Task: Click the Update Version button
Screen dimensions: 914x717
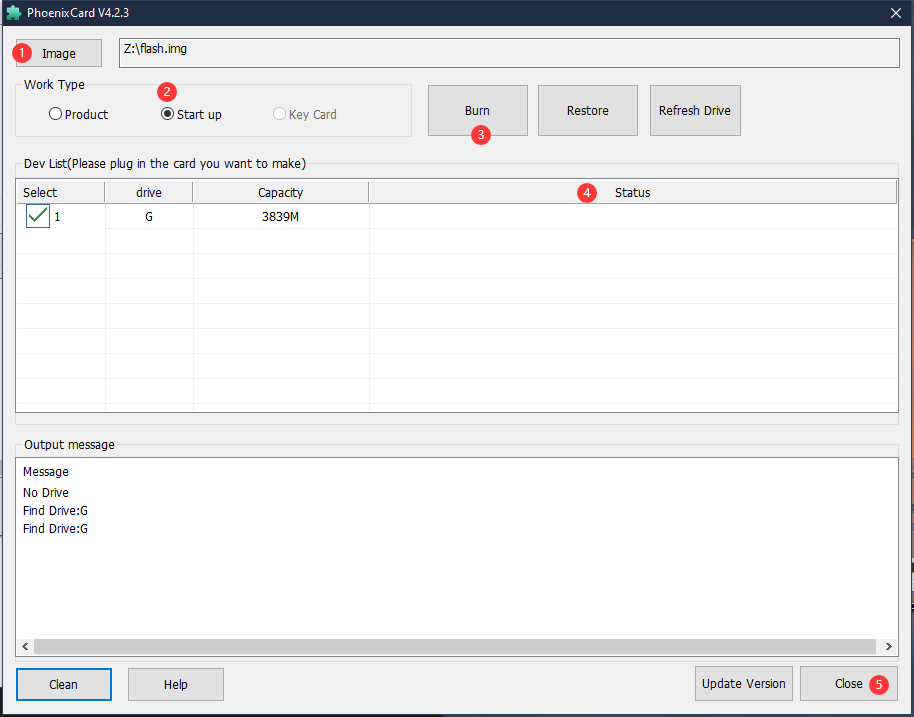Action: (x=744, y=684)
